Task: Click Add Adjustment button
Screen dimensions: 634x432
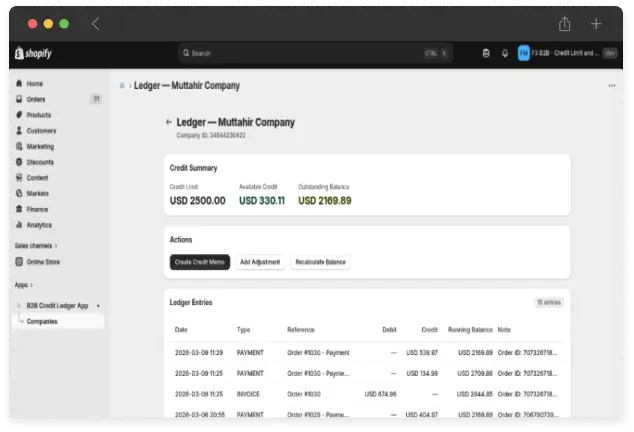Action: [x=260, y=262]
